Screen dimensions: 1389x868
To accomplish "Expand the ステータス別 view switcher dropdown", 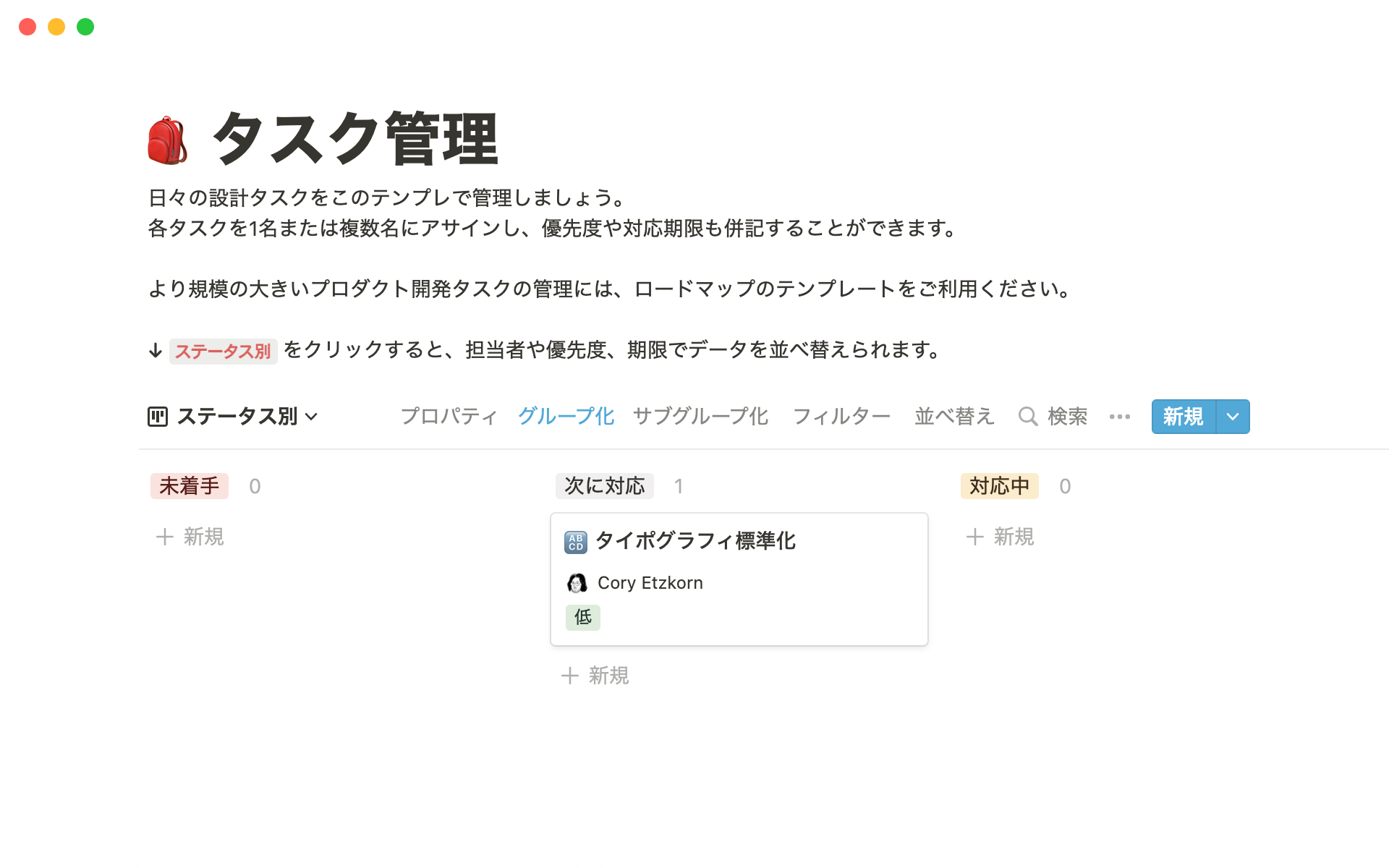I will 312,417.
